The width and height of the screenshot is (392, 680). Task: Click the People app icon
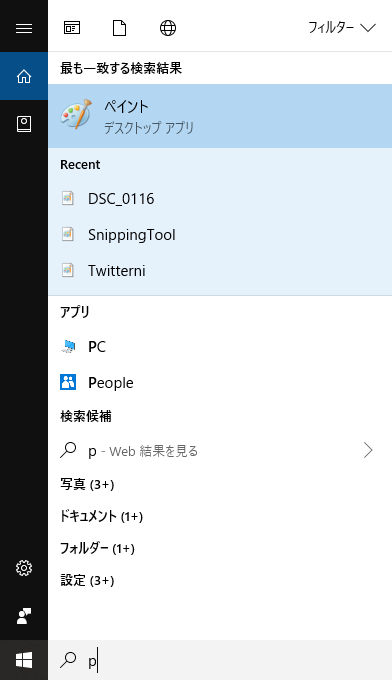(68, 382)
